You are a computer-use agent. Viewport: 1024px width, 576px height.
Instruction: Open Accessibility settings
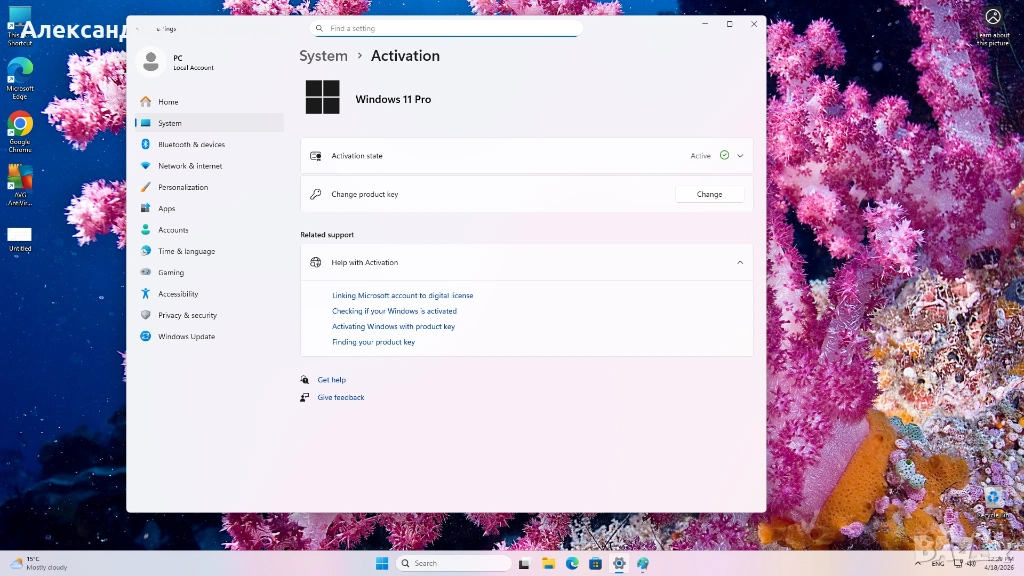[178, 294]
